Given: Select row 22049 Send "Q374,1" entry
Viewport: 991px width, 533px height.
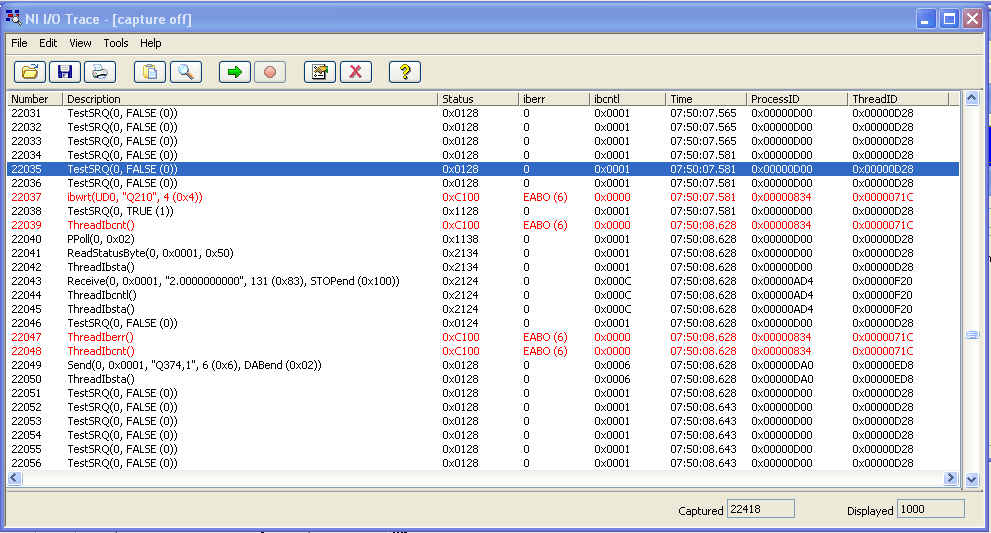Looking at the screenshot, I should coord(483,365).
